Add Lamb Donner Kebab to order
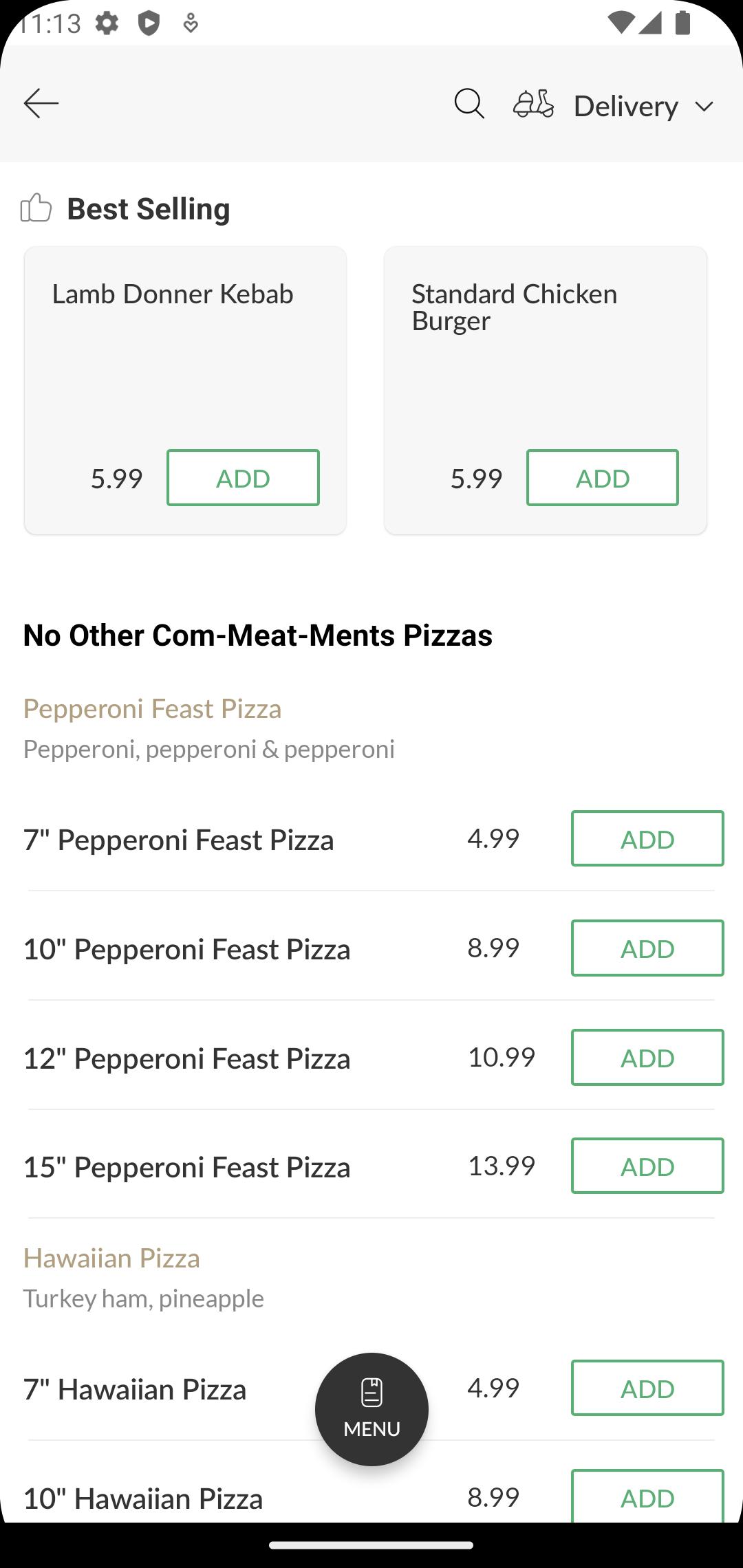This screenshot has width=743, height=1568. point(243,478)
